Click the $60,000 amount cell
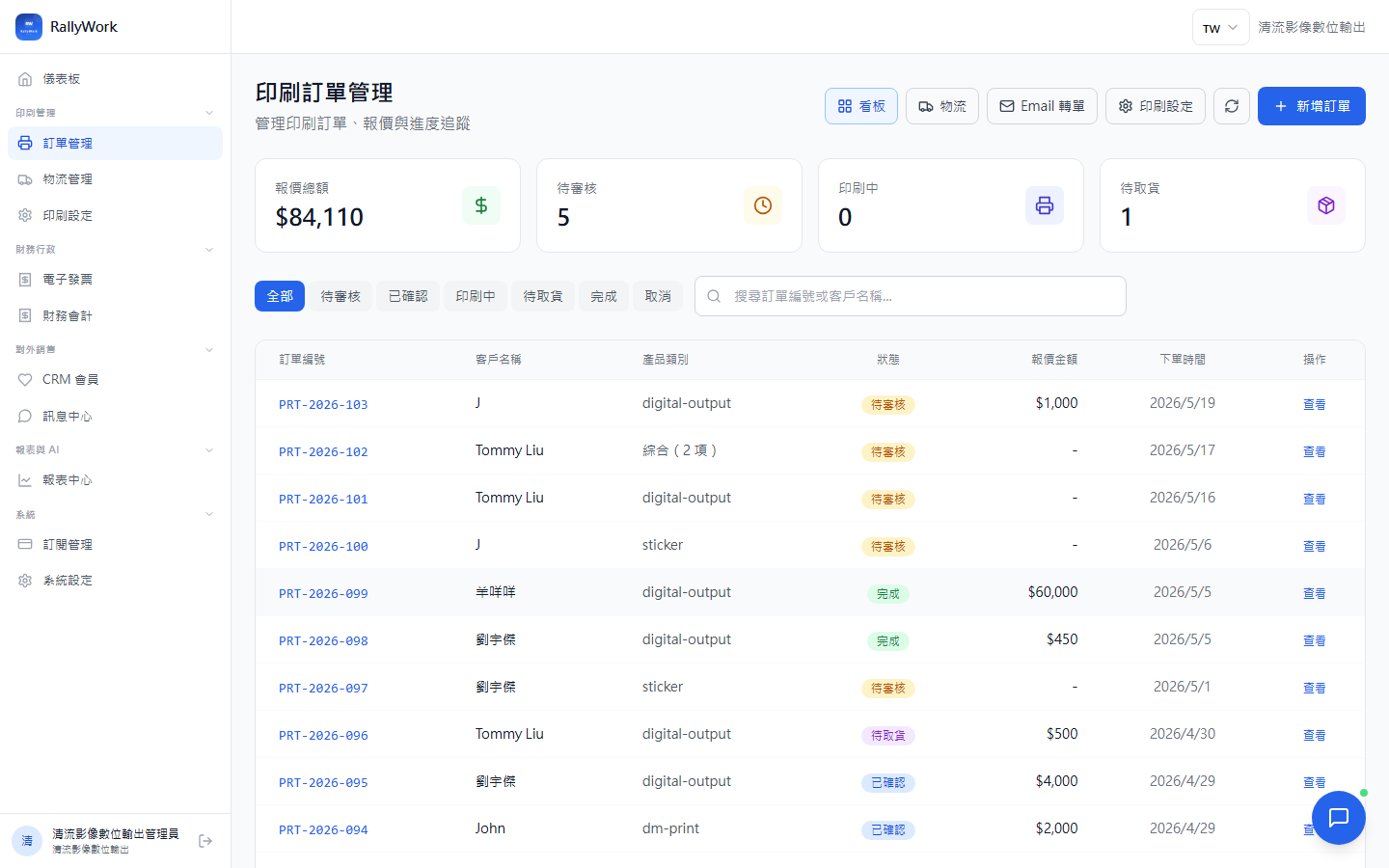 pyautogui.click(x=1052, y=592)
